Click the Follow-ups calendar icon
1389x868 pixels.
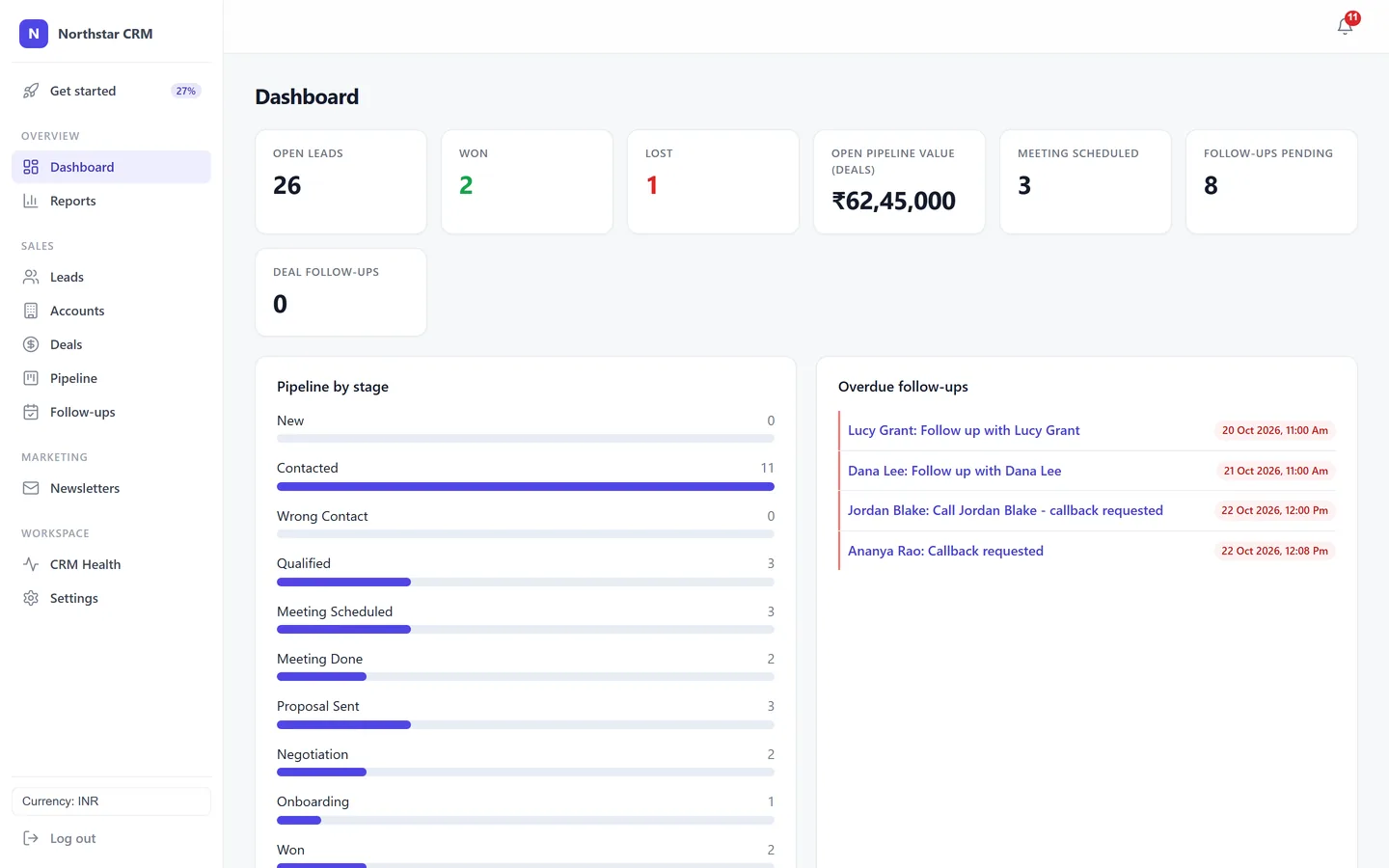coord(31,412)
